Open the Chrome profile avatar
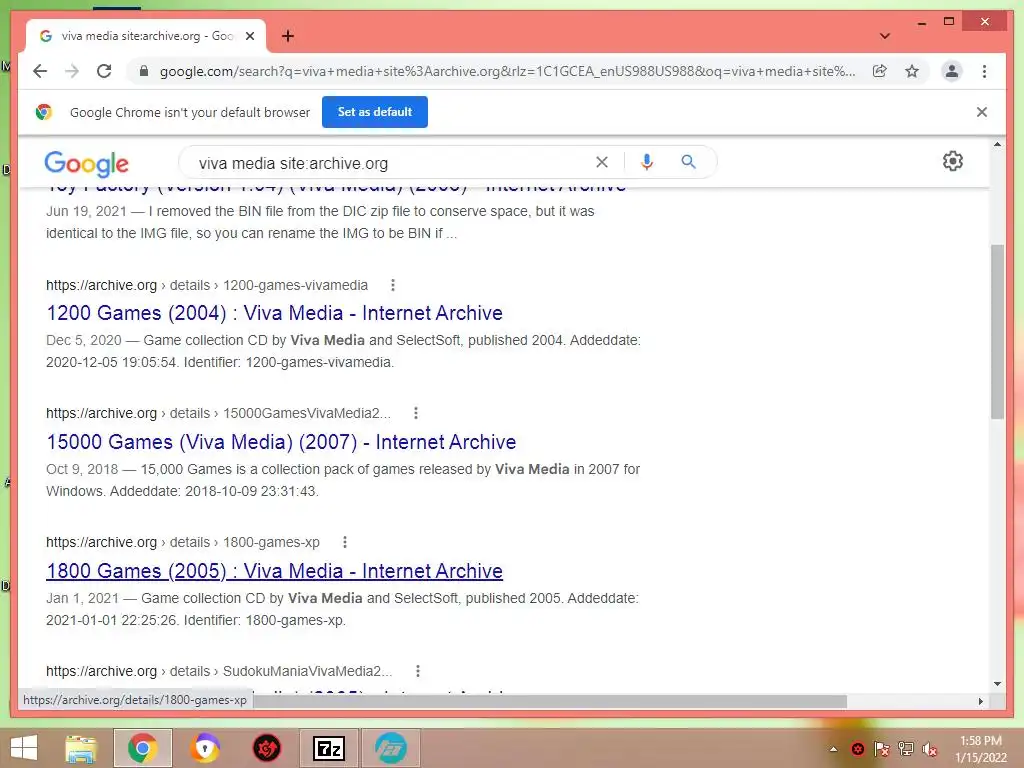This screenshot has height=768, width=1024. pyautogui.click(x=952, y=71)
